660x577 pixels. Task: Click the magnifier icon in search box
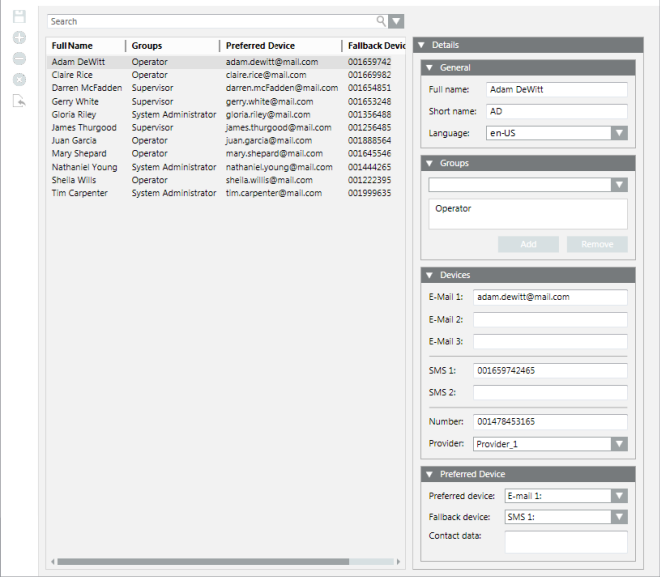[x=381, y=21]
